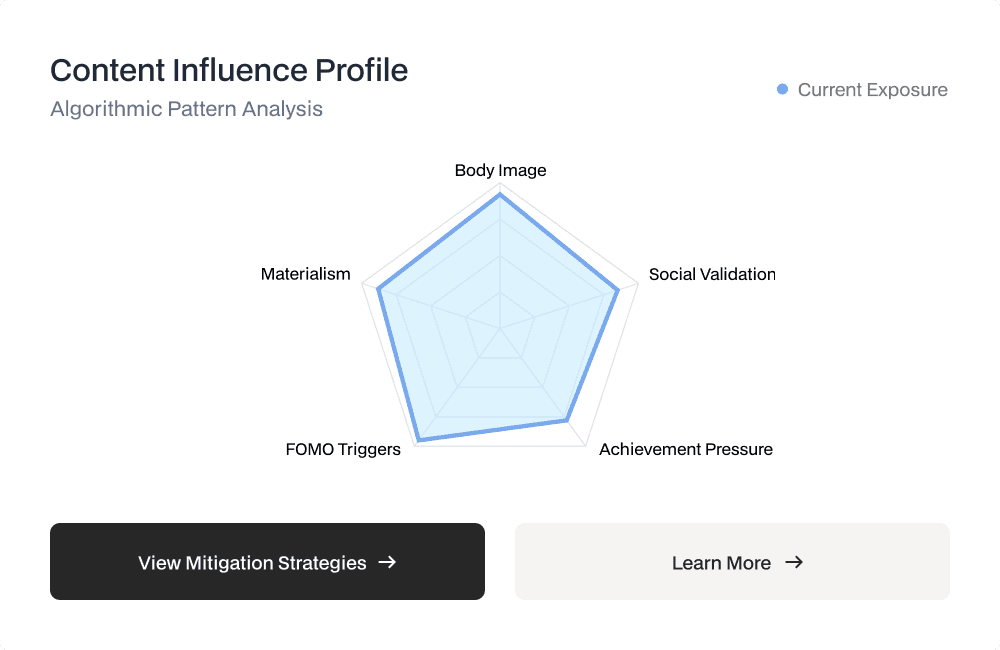Select the Social Validation axis label

pos(712,274)
